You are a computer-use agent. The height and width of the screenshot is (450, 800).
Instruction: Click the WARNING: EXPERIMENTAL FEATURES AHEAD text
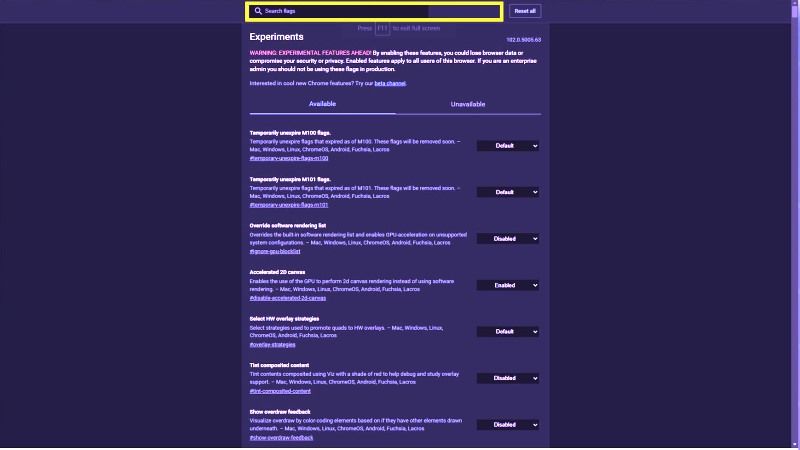tap(310, 53)
